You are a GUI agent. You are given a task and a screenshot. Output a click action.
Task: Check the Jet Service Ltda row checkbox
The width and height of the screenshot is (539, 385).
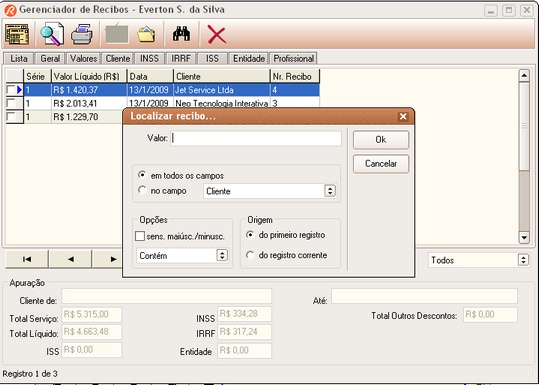[11, 90]
